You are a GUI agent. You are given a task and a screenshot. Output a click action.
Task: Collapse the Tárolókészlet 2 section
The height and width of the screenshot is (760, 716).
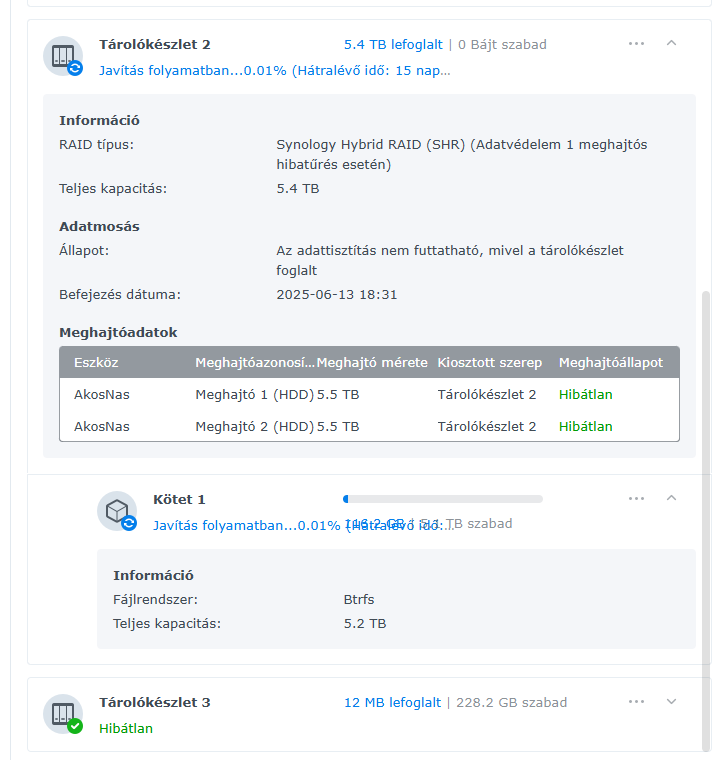click(x=671, y=44)
